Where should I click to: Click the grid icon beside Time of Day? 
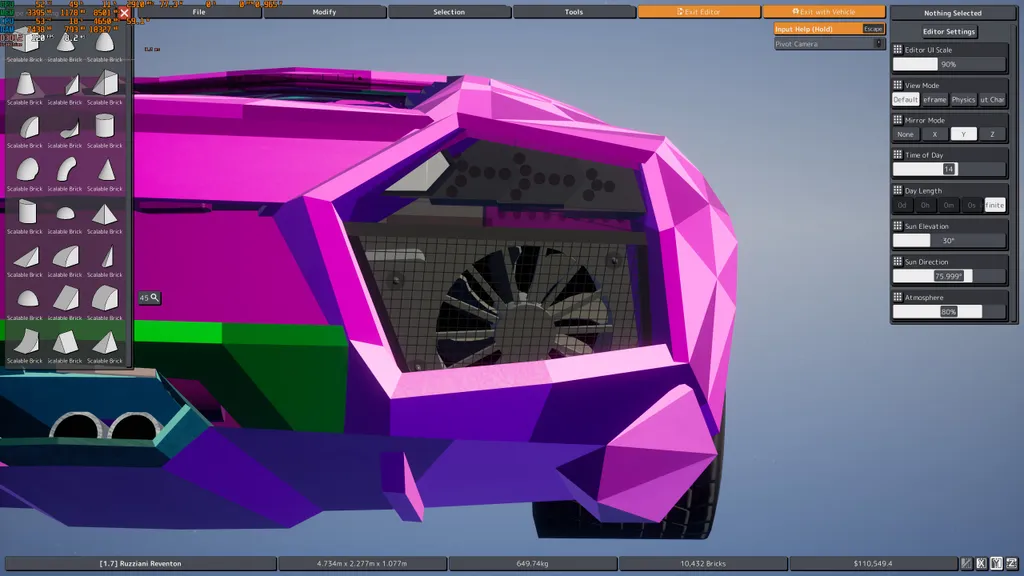(897, 155)
